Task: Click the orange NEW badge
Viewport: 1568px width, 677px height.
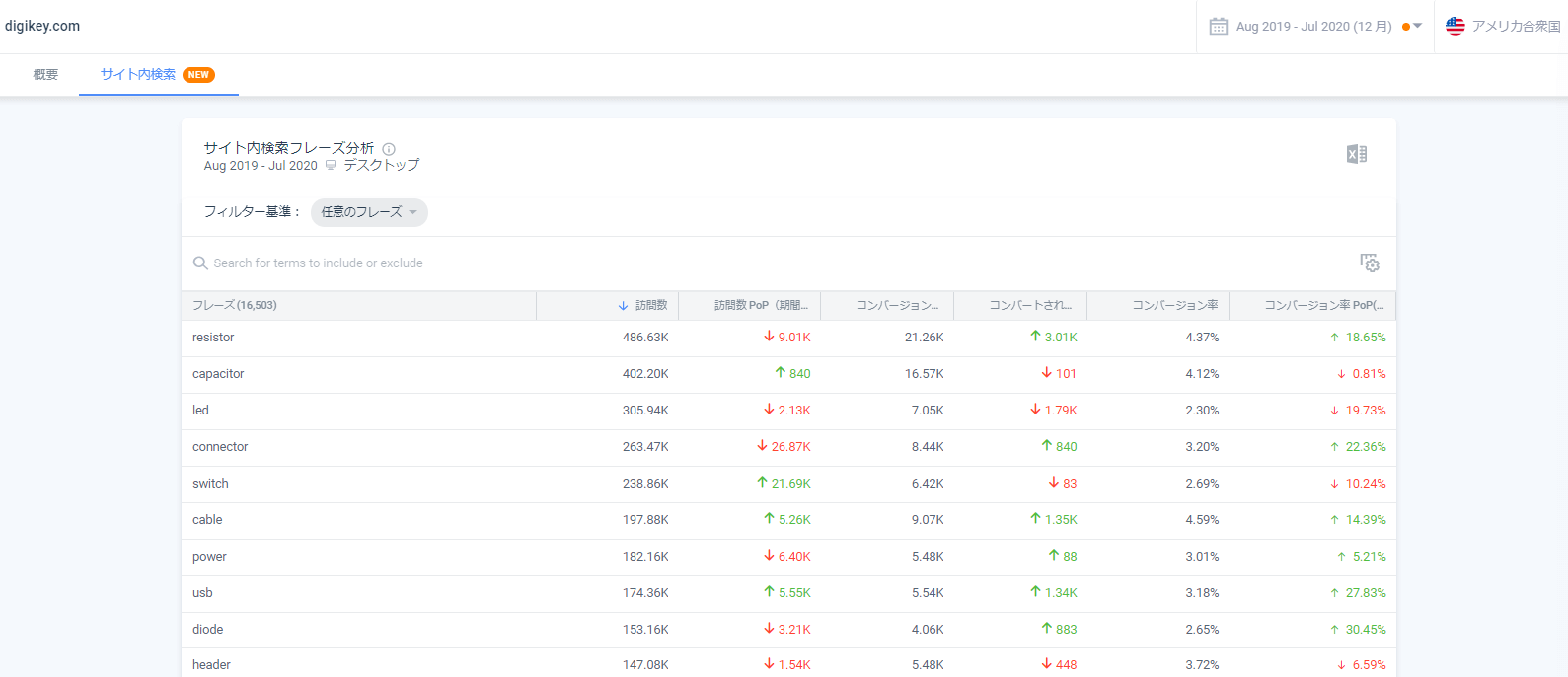Action: pos(198,75)
